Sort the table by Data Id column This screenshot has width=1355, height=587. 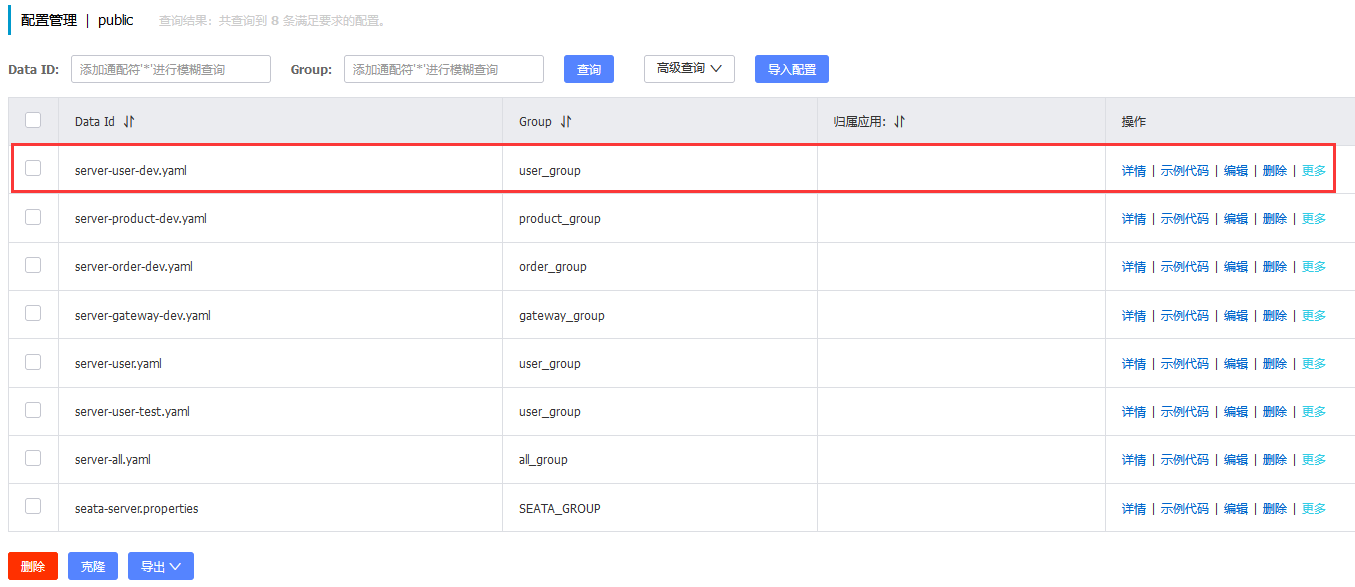pyautogui.click(x=129, y=122)
